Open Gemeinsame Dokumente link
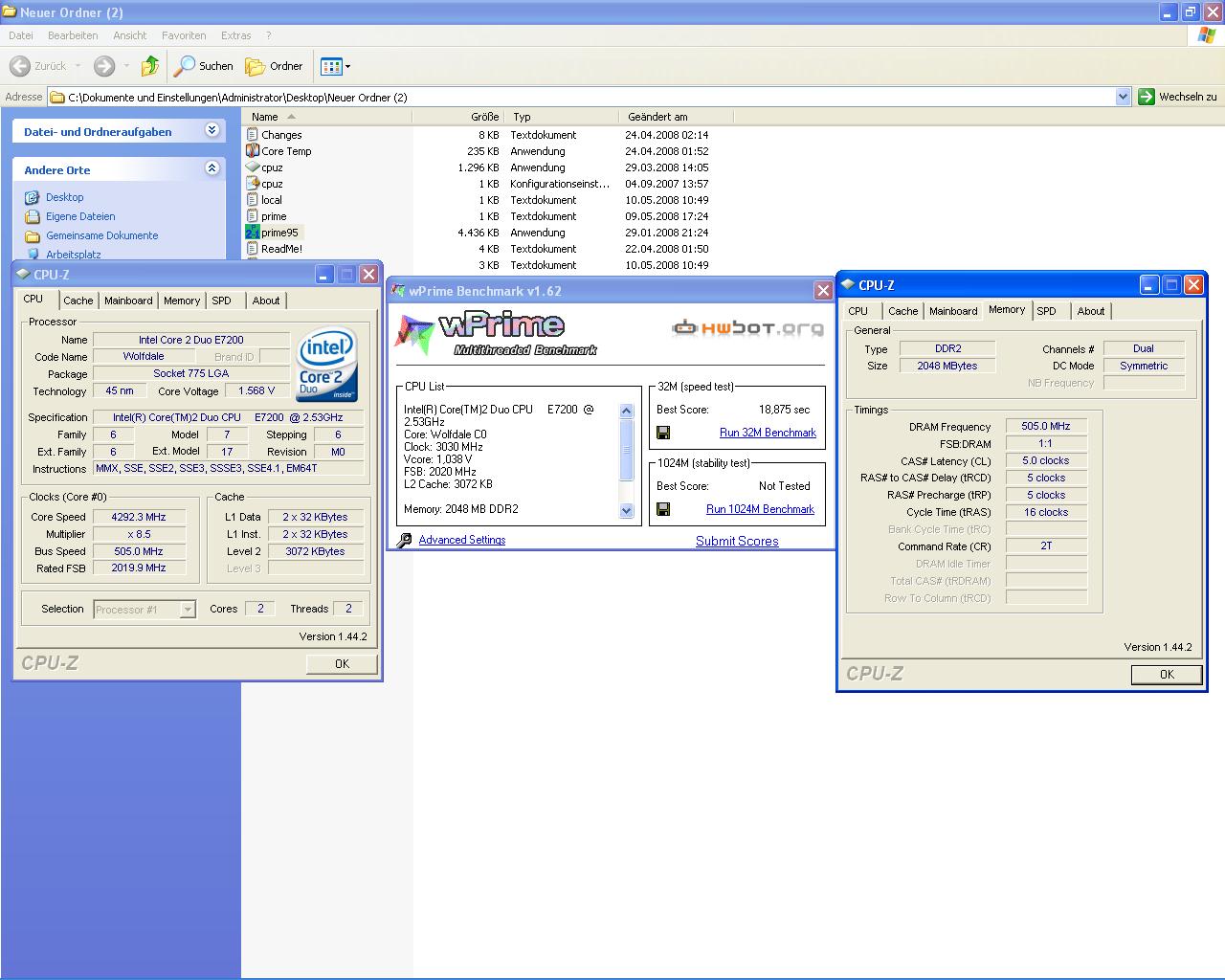 coord(102,235)
